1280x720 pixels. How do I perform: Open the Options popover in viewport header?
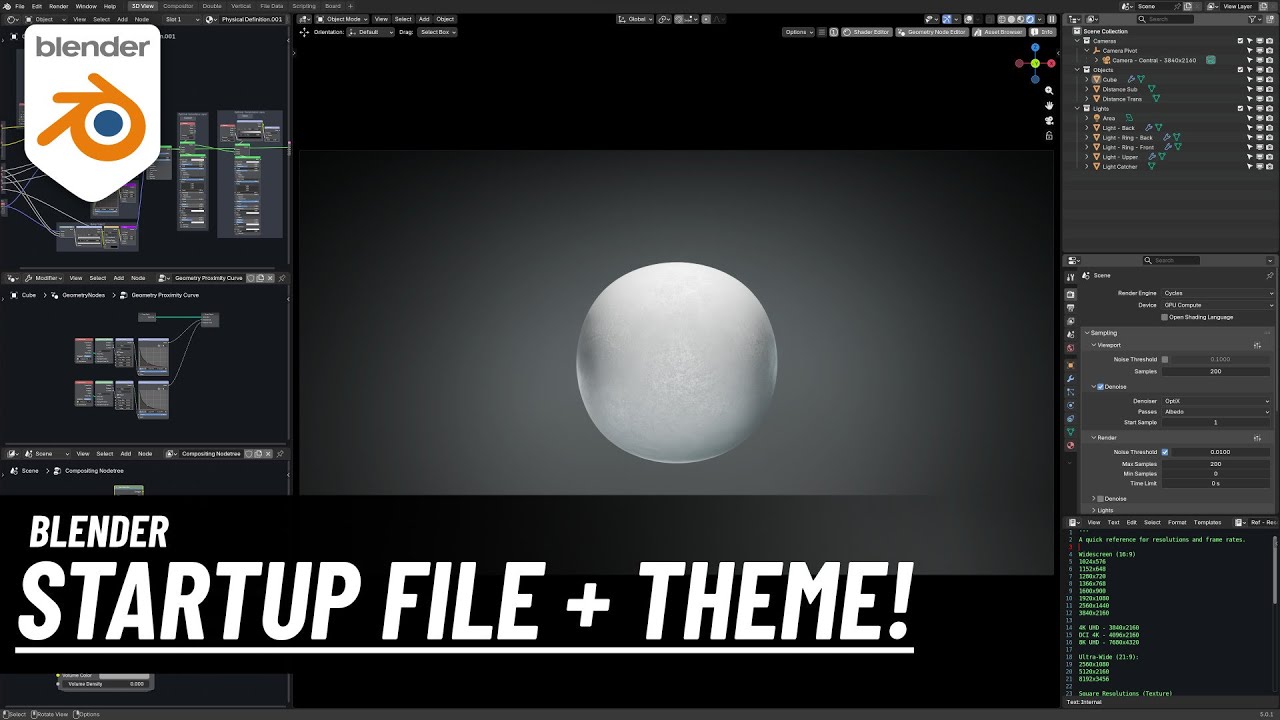[798, 32]
